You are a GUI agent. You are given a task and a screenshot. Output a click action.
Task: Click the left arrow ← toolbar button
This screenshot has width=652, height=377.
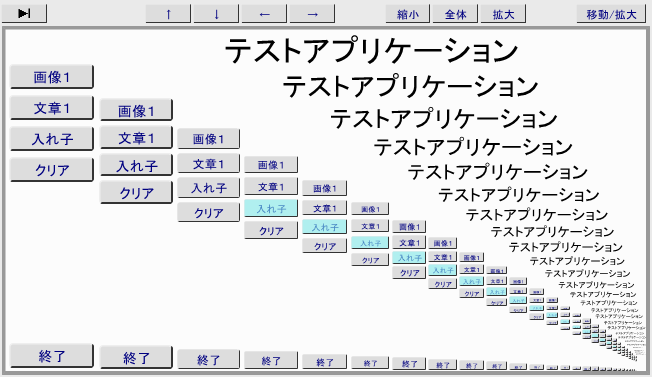pos(264,14)
